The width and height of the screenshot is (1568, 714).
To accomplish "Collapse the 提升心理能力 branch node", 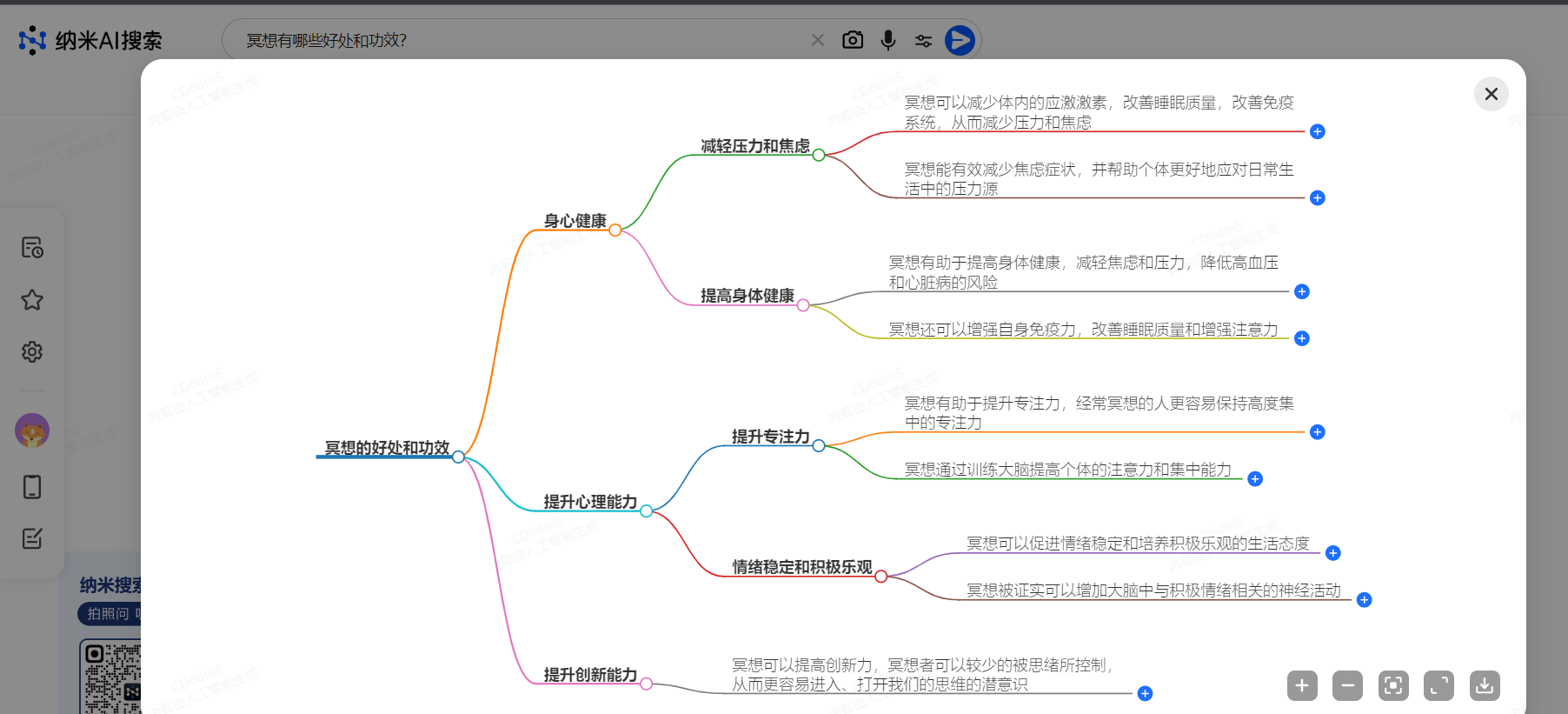I will [x=647, y=511].
